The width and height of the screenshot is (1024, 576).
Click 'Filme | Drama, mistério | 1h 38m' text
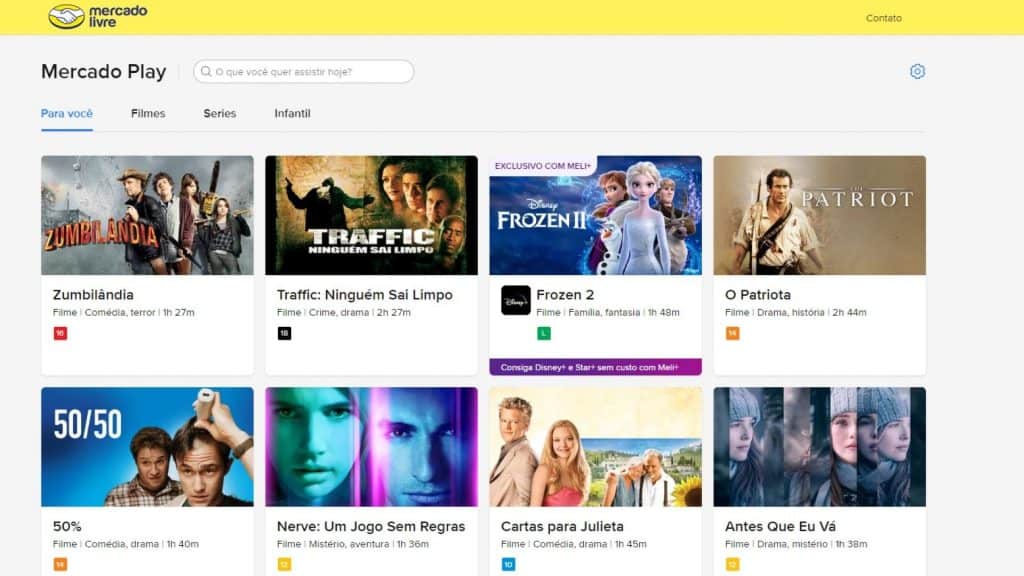[796, 544]
